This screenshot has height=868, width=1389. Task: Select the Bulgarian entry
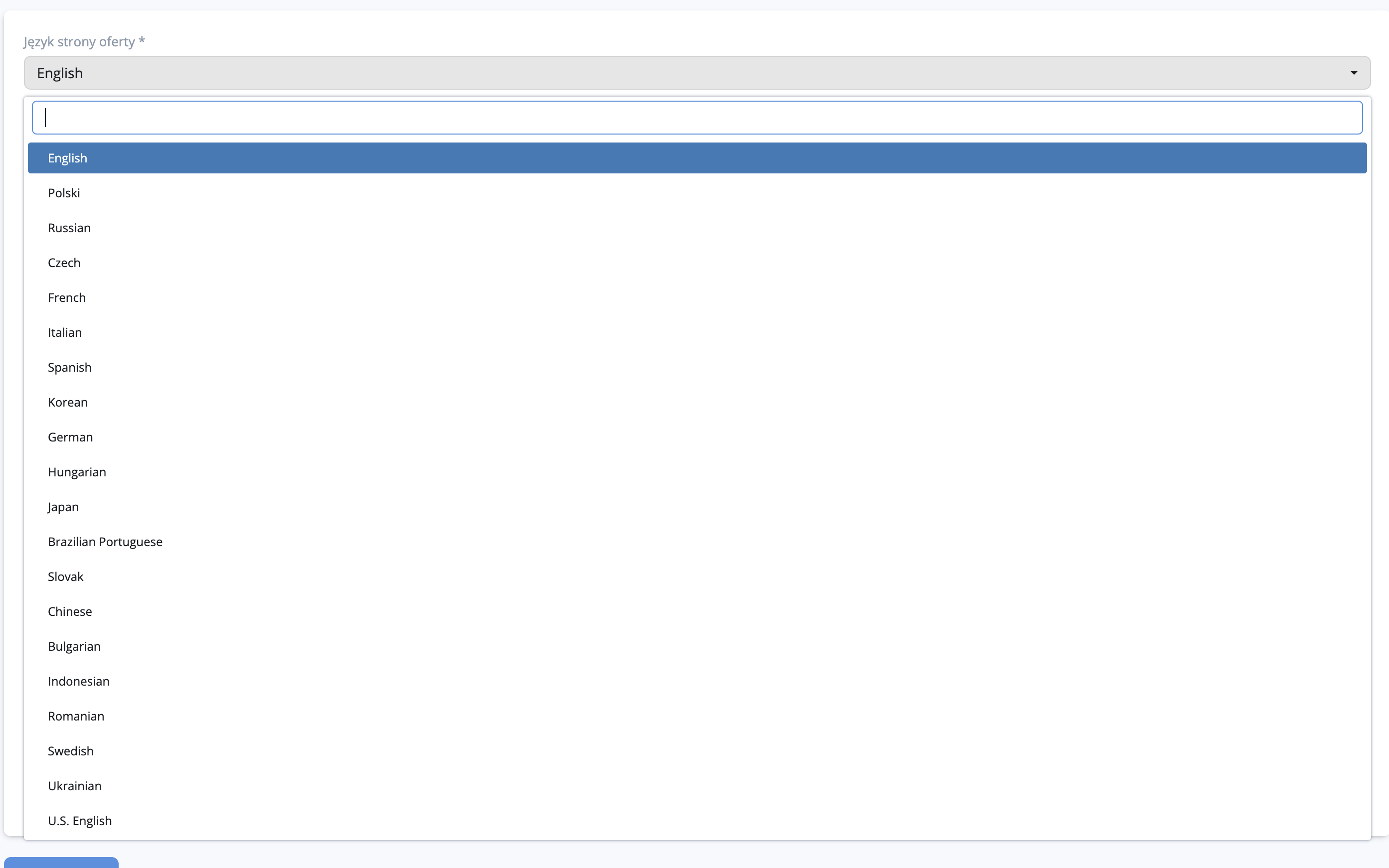[x=697, y=646]
